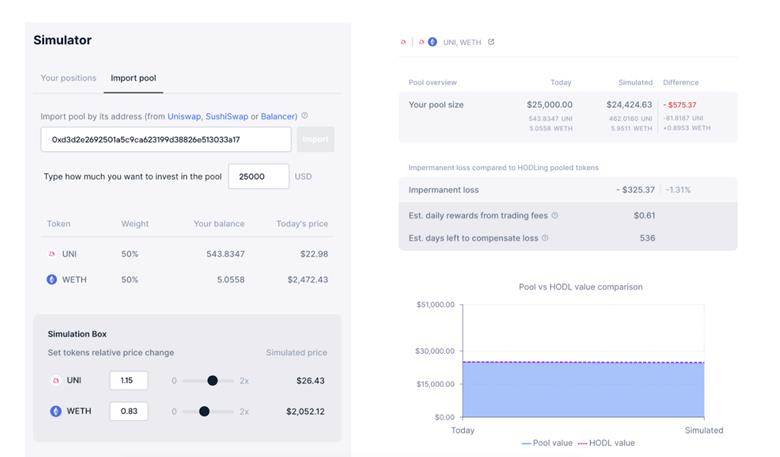
Task: Click the WETH relative price slider handle
Action: pos(204,412)
